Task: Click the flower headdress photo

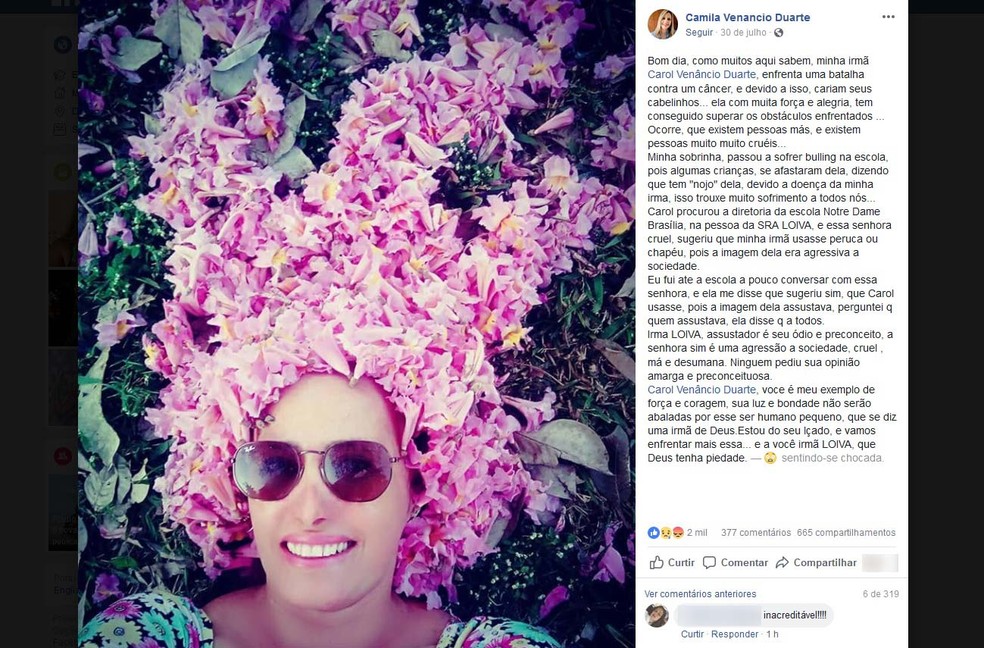Action: [x=356, y=324]
